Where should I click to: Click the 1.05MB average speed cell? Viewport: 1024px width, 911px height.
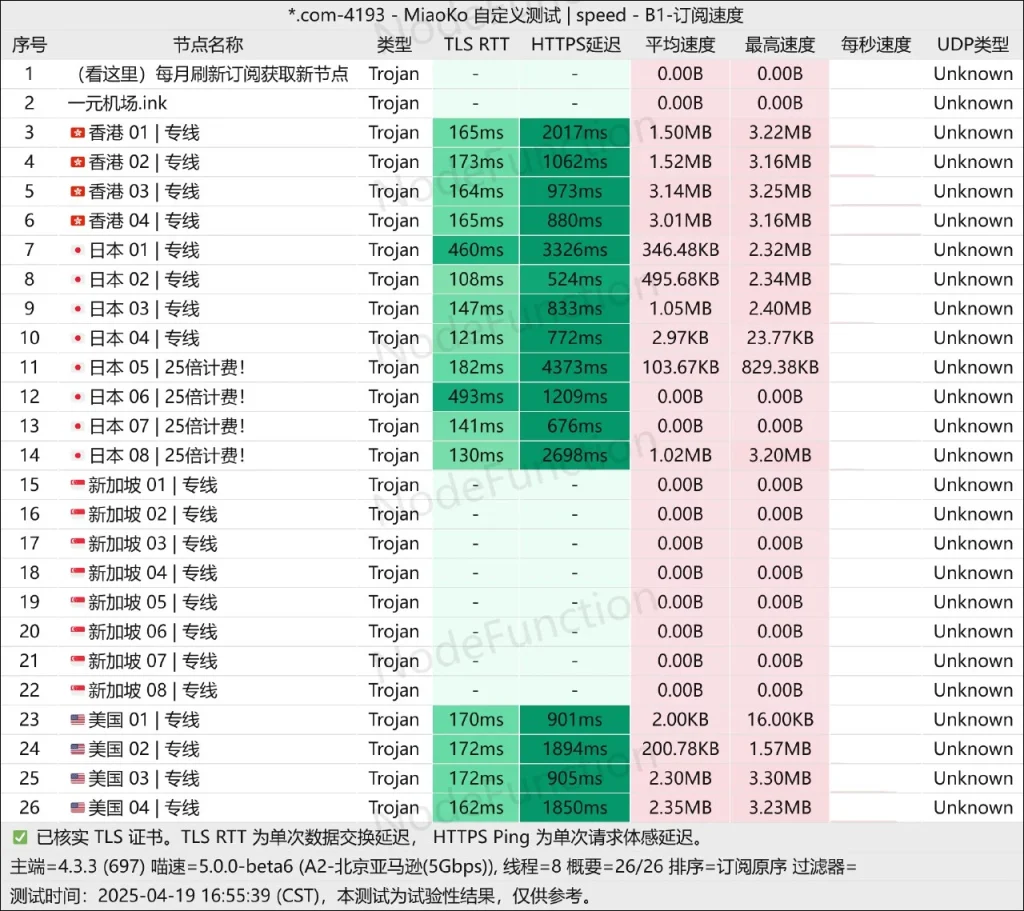(x=680, y=309)
